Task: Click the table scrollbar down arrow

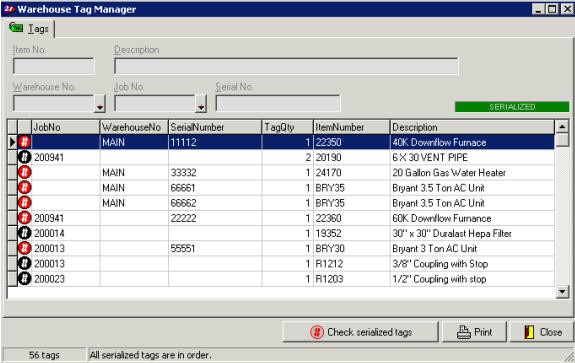Action: tap(562, 292)
